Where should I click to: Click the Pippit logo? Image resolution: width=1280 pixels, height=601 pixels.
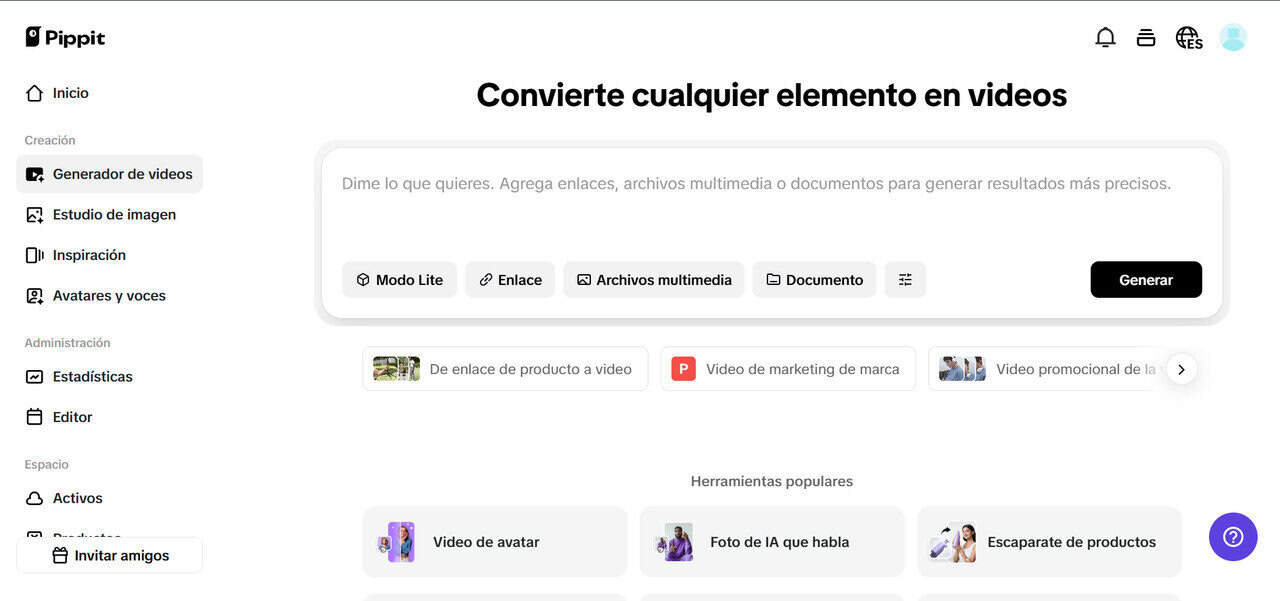point(65,38)
